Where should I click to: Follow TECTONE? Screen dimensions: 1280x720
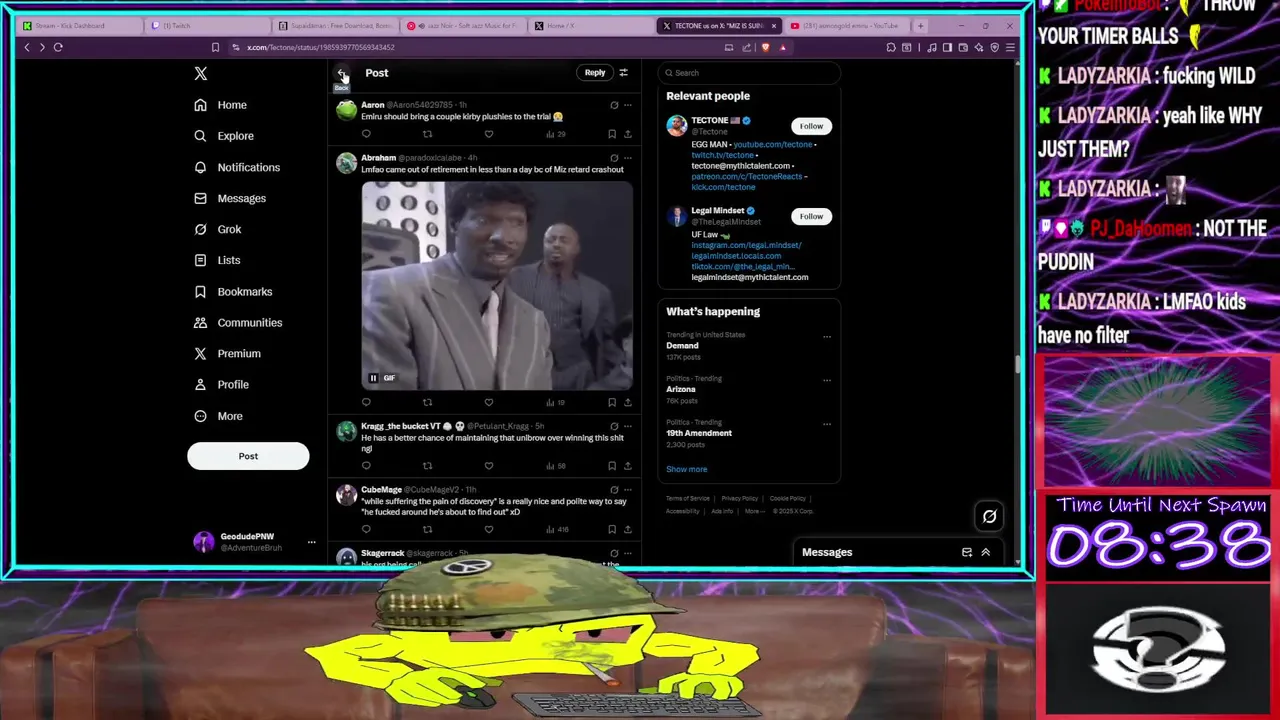pos(811,126)
